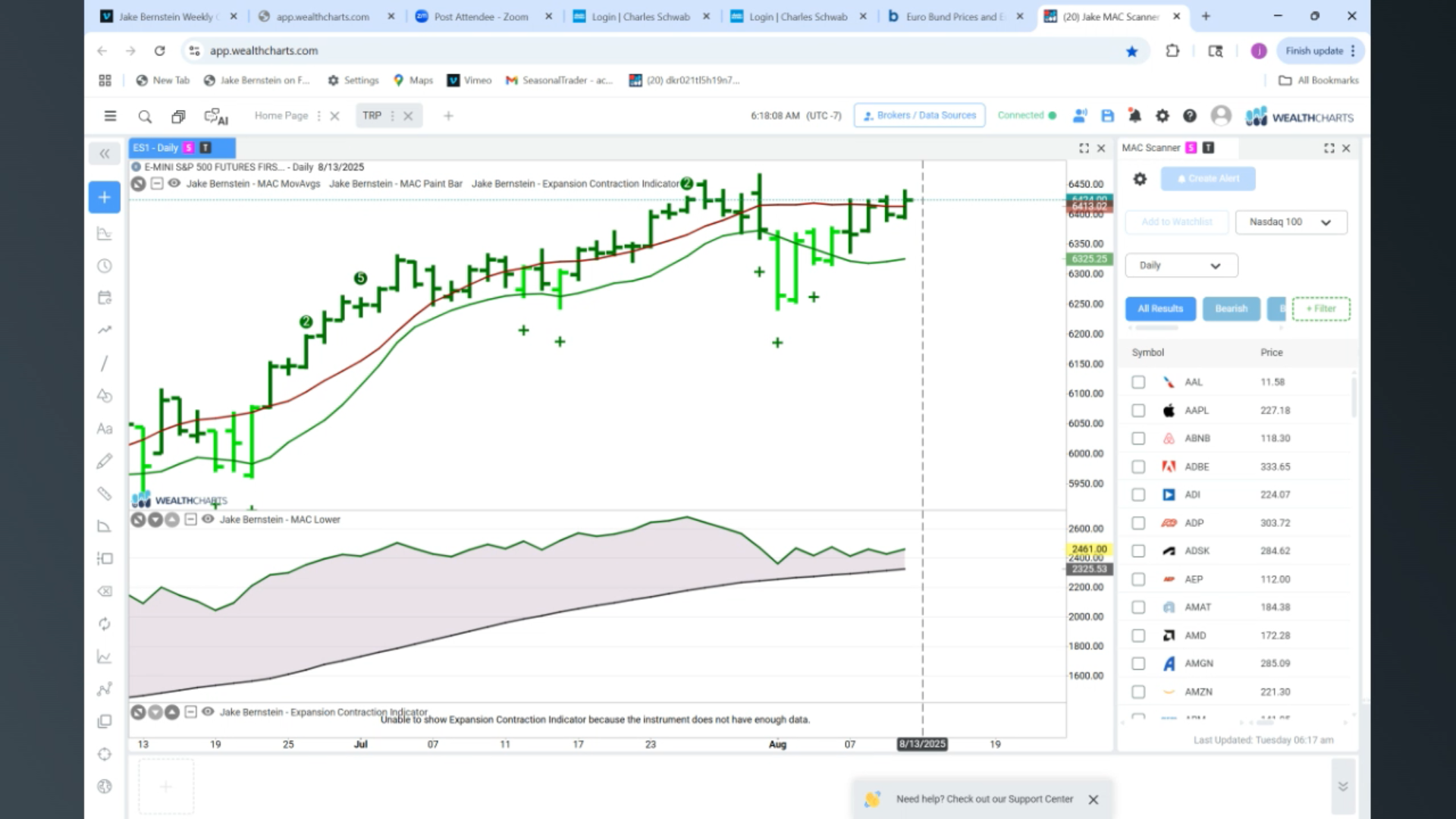Click the save floppy disk icon
The height and width of the screenshot is (819, 1456).
pyautogui.click(x=1108, y=116)
